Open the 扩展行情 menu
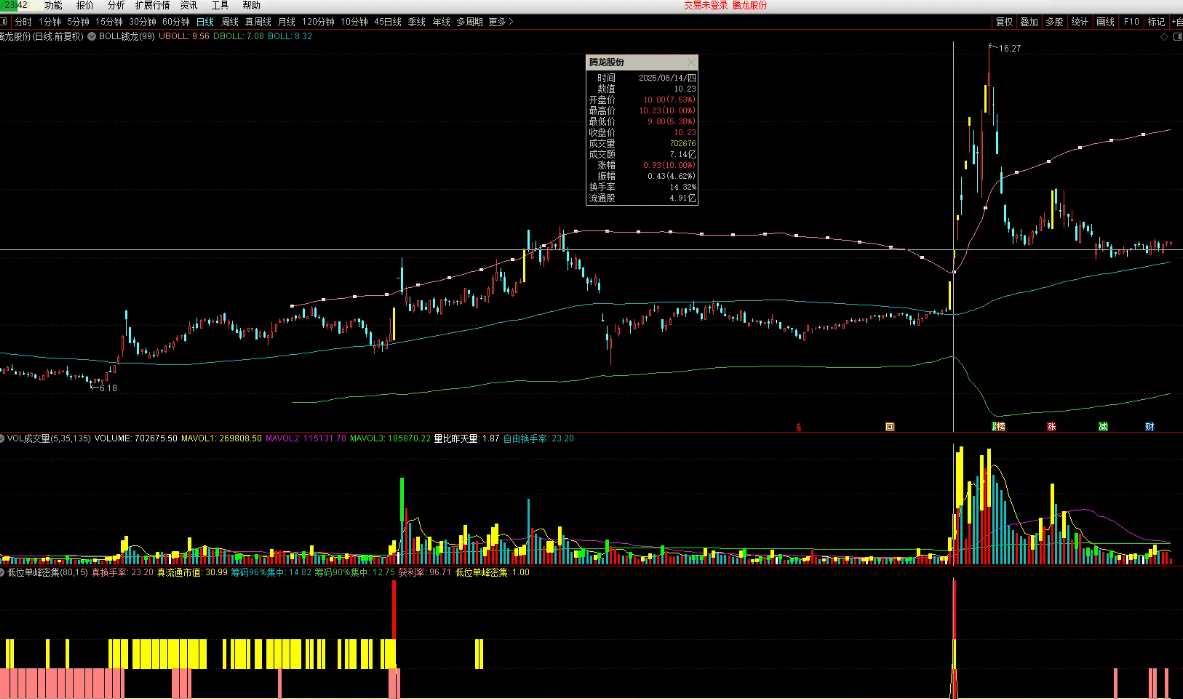This screenshot has height=699, width=1183. (x=152, y=5)
